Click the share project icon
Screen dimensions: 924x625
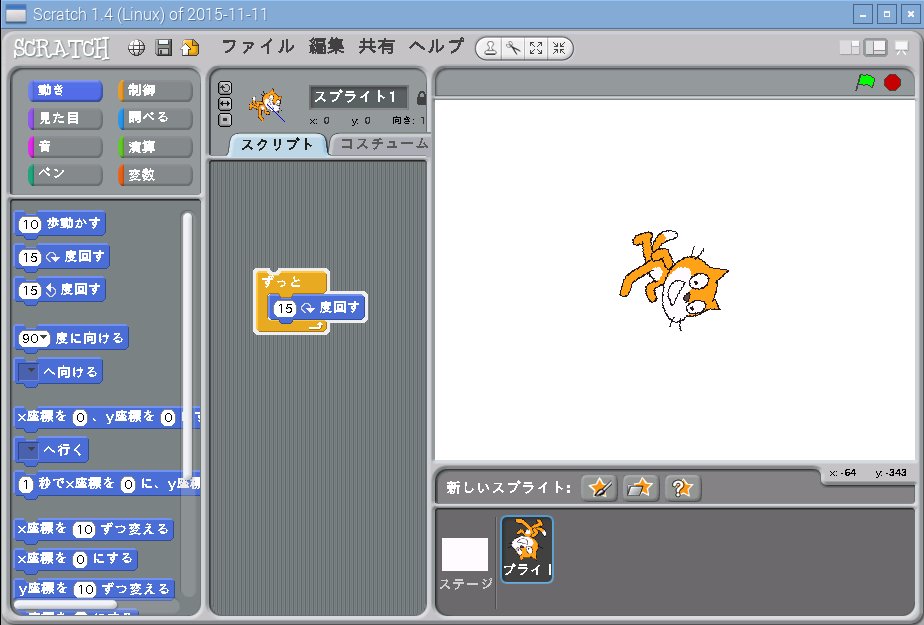click(190, 48)
